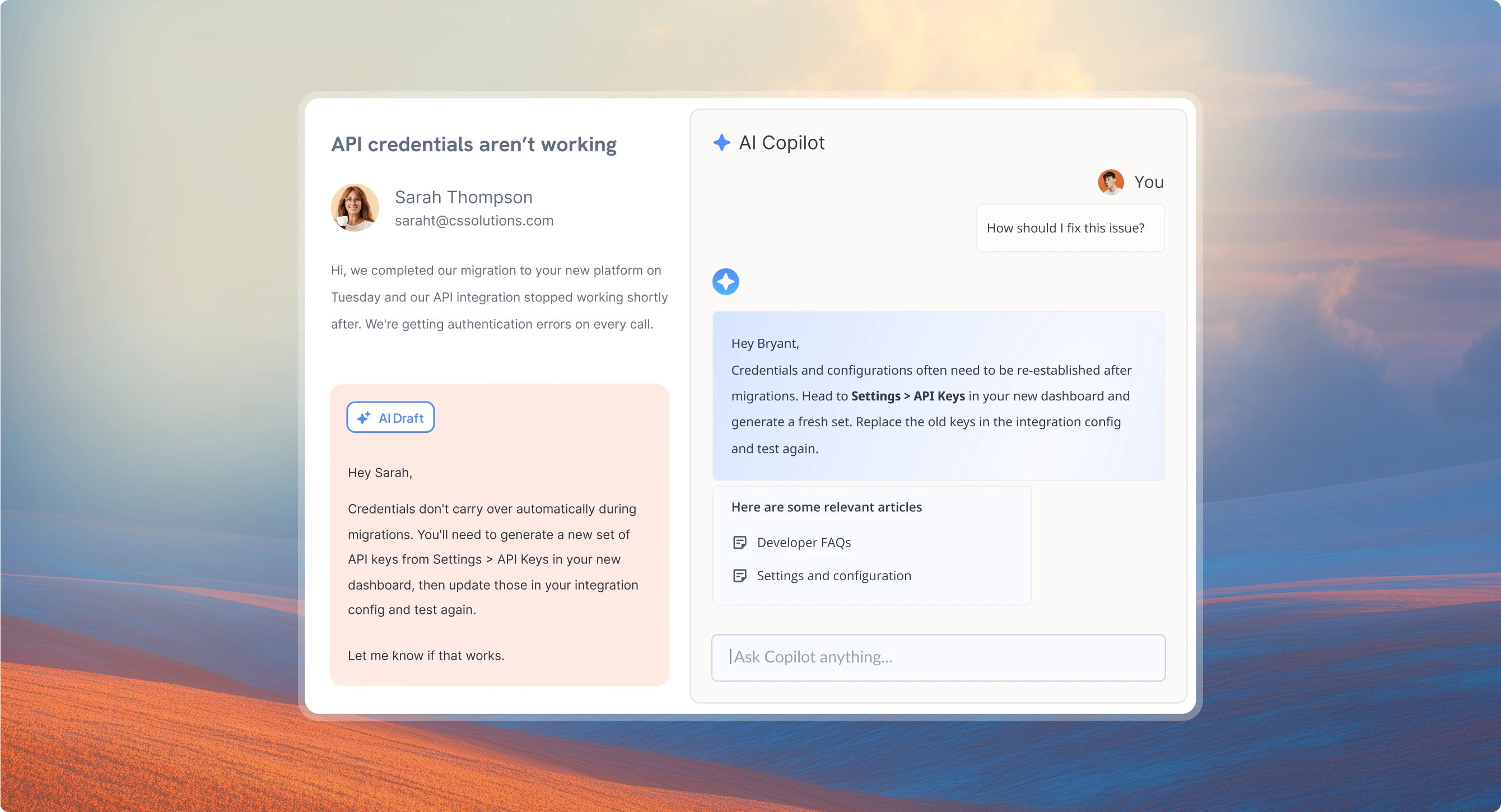Screen dimensions: 1501x812
Task: Click the AI Draft button
Action: [x=390, y=418]
